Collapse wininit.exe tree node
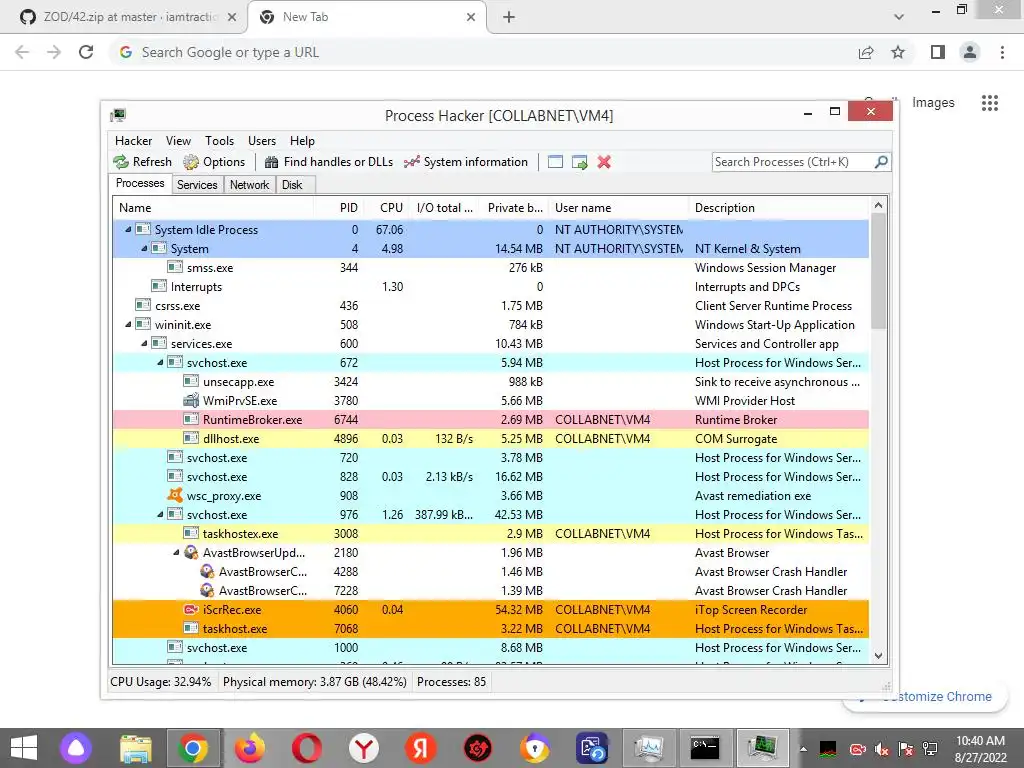1024x768 pixels. click(x=129, y=324)
